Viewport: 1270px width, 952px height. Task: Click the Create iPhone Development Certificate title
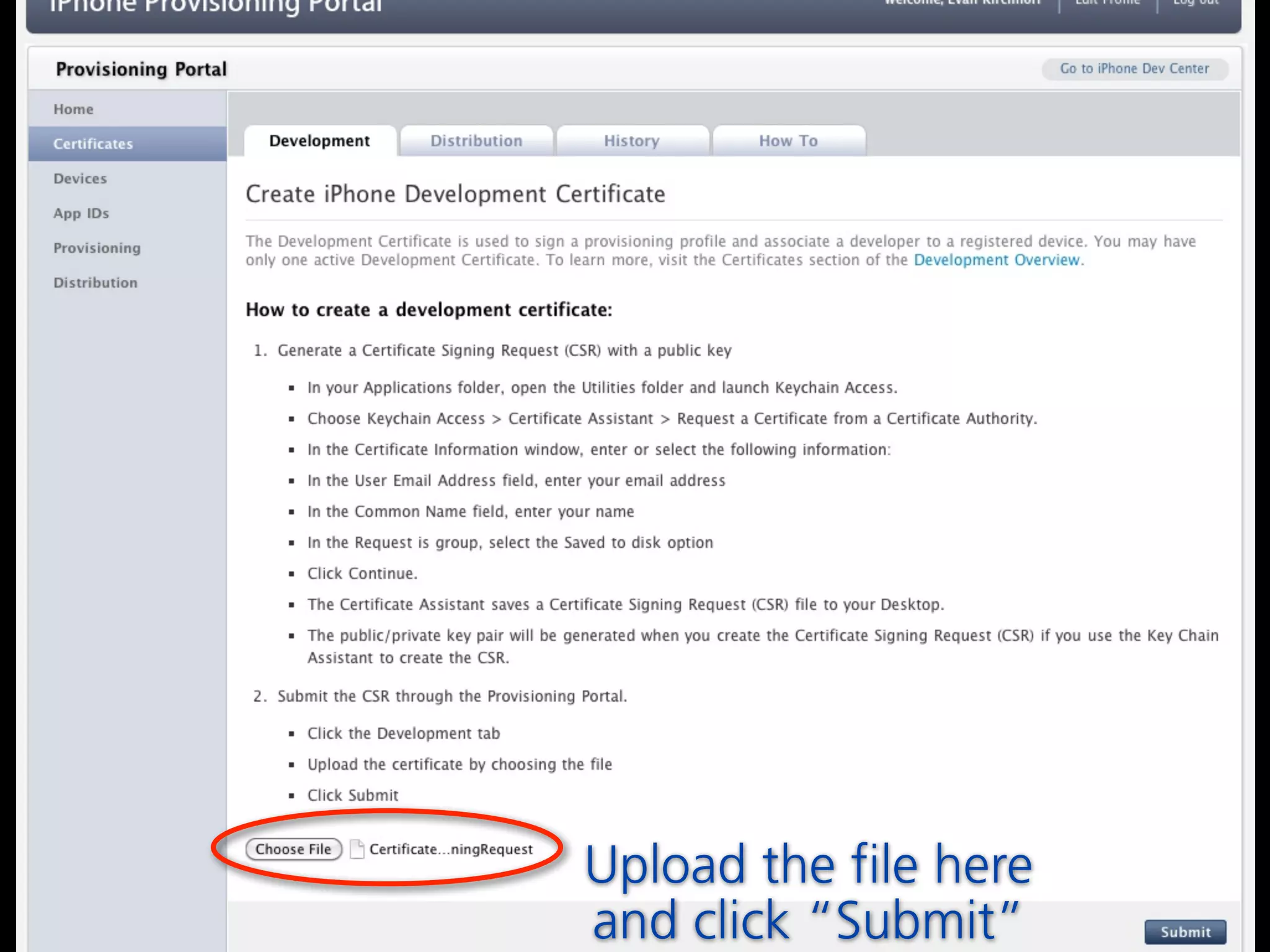click(455, 194)
